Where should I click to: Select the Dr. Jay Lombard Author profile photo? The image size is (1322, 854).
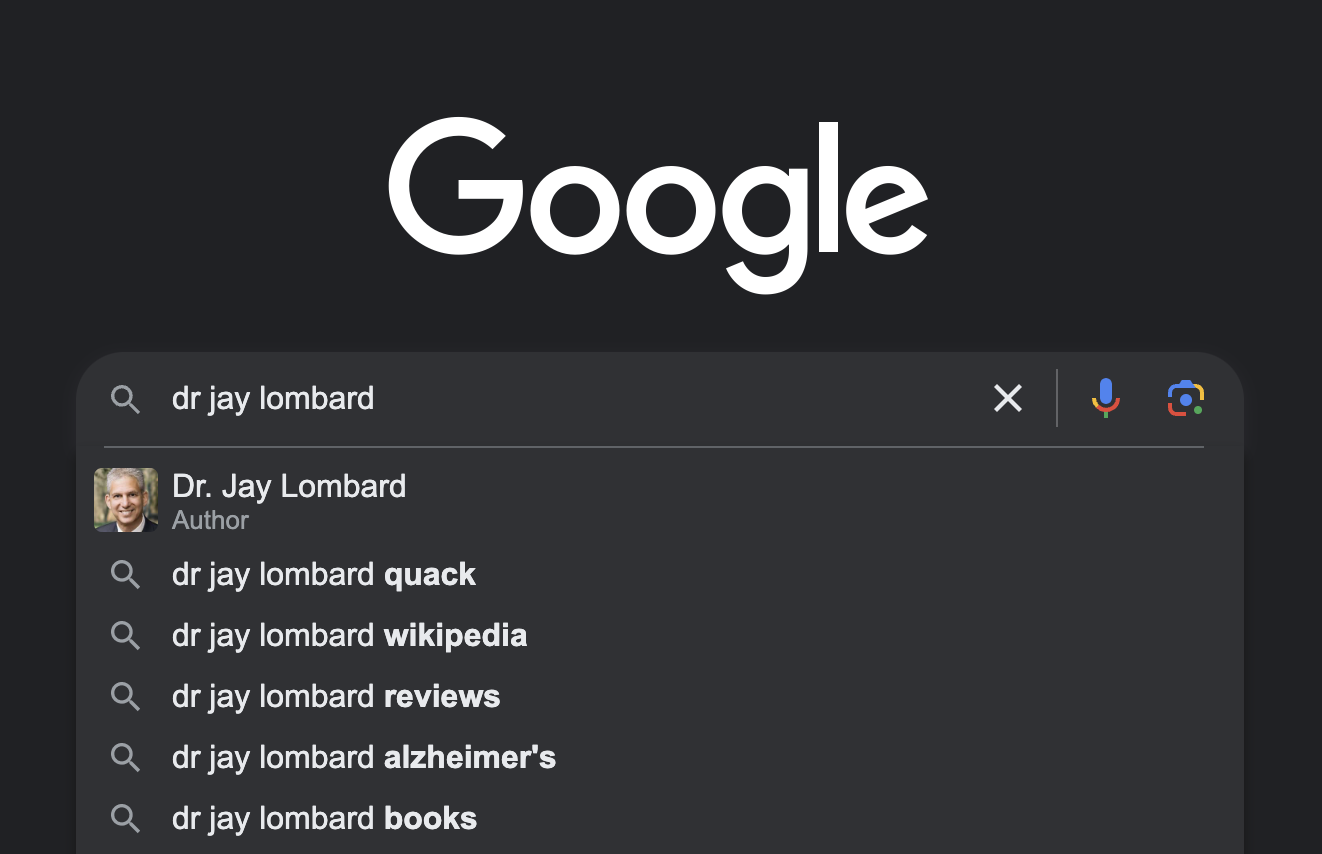pos(126,500)
